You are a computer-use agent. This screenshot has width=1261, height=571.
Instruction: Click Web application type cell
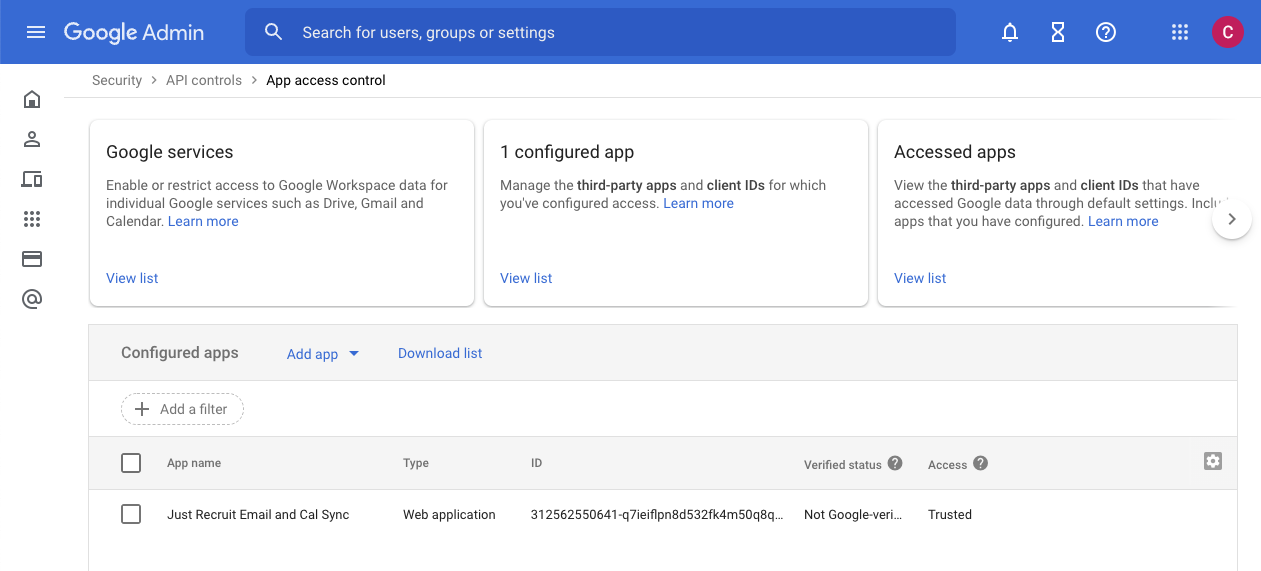[x=449, y=514]
